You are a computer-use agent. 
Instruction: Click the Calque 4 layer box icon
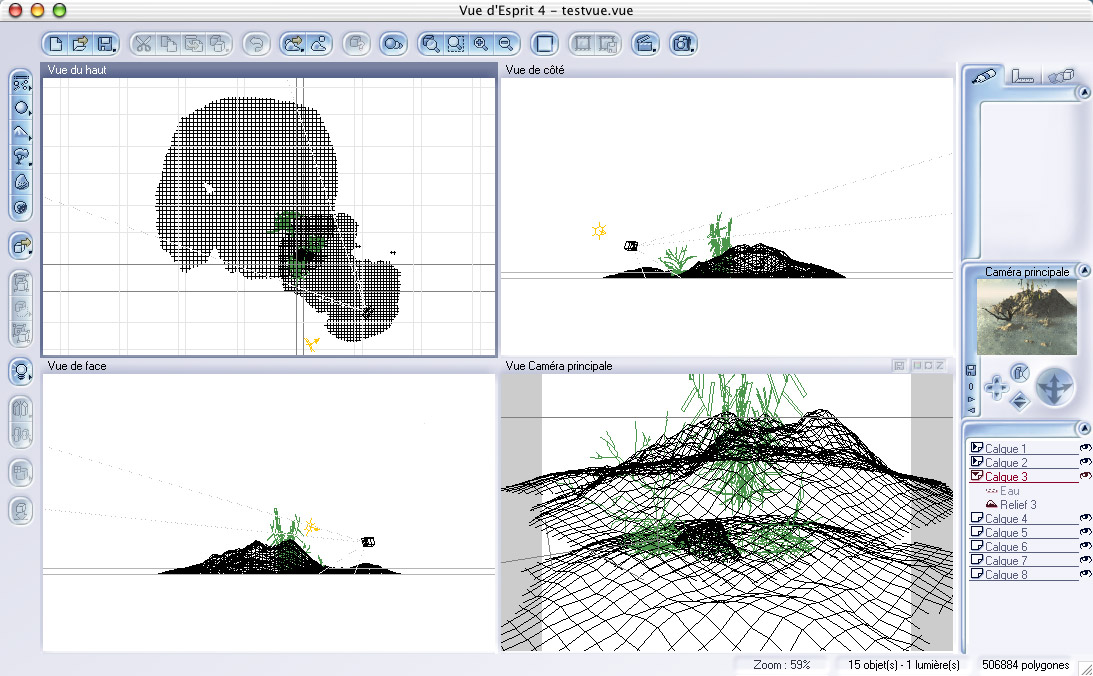click(977, 518)
